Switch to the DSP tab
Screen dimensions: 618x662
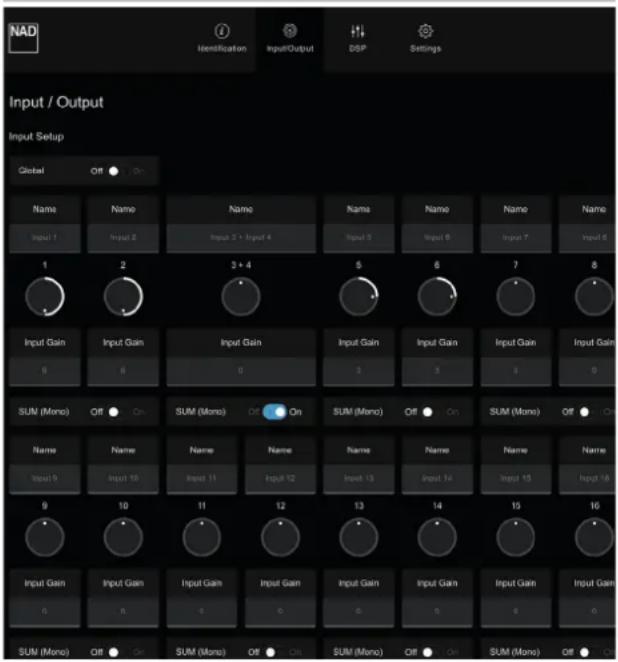click(x=358, y=38)
